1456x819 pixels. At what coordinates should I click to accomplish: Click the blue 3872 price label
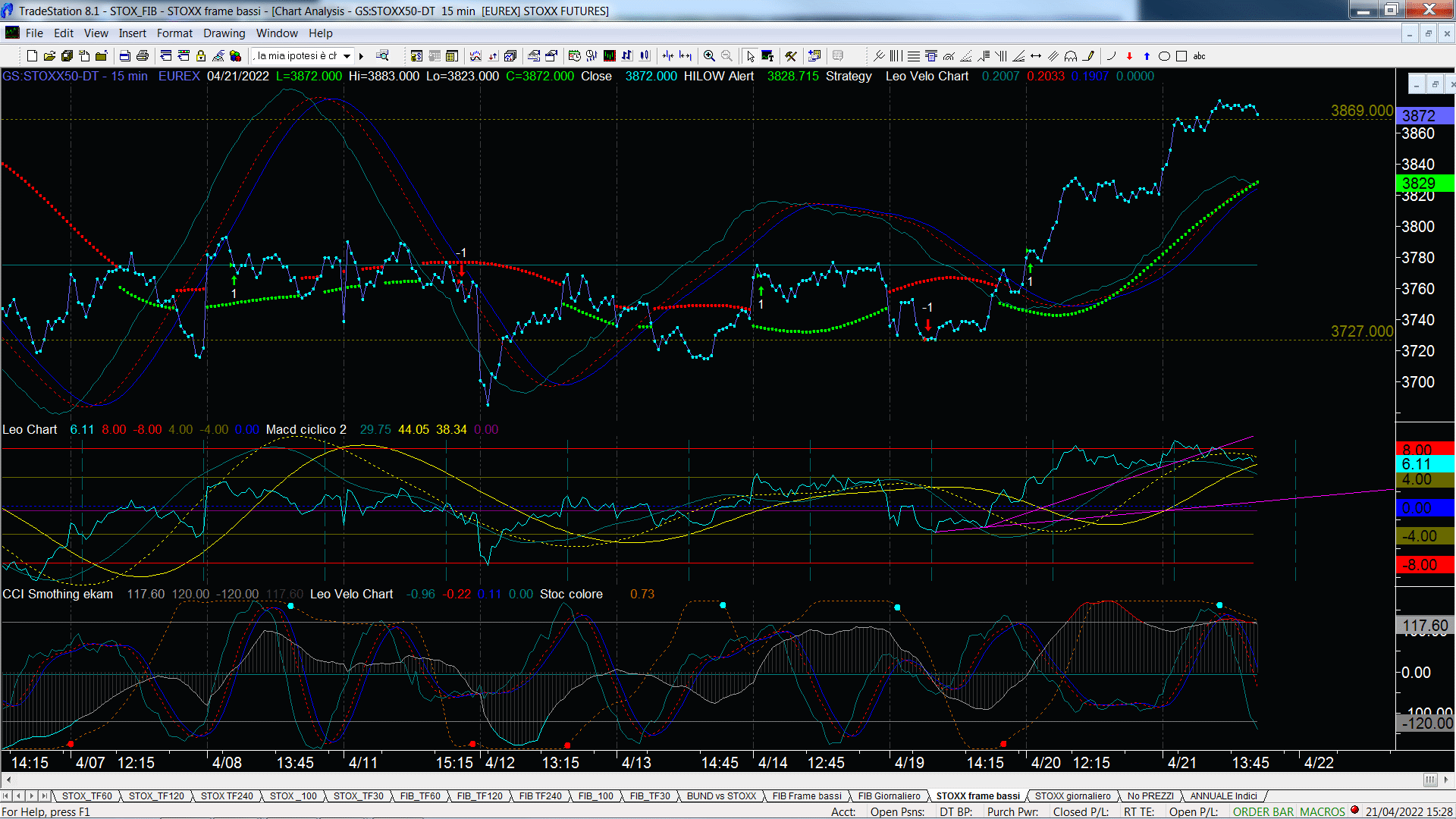1424,116
